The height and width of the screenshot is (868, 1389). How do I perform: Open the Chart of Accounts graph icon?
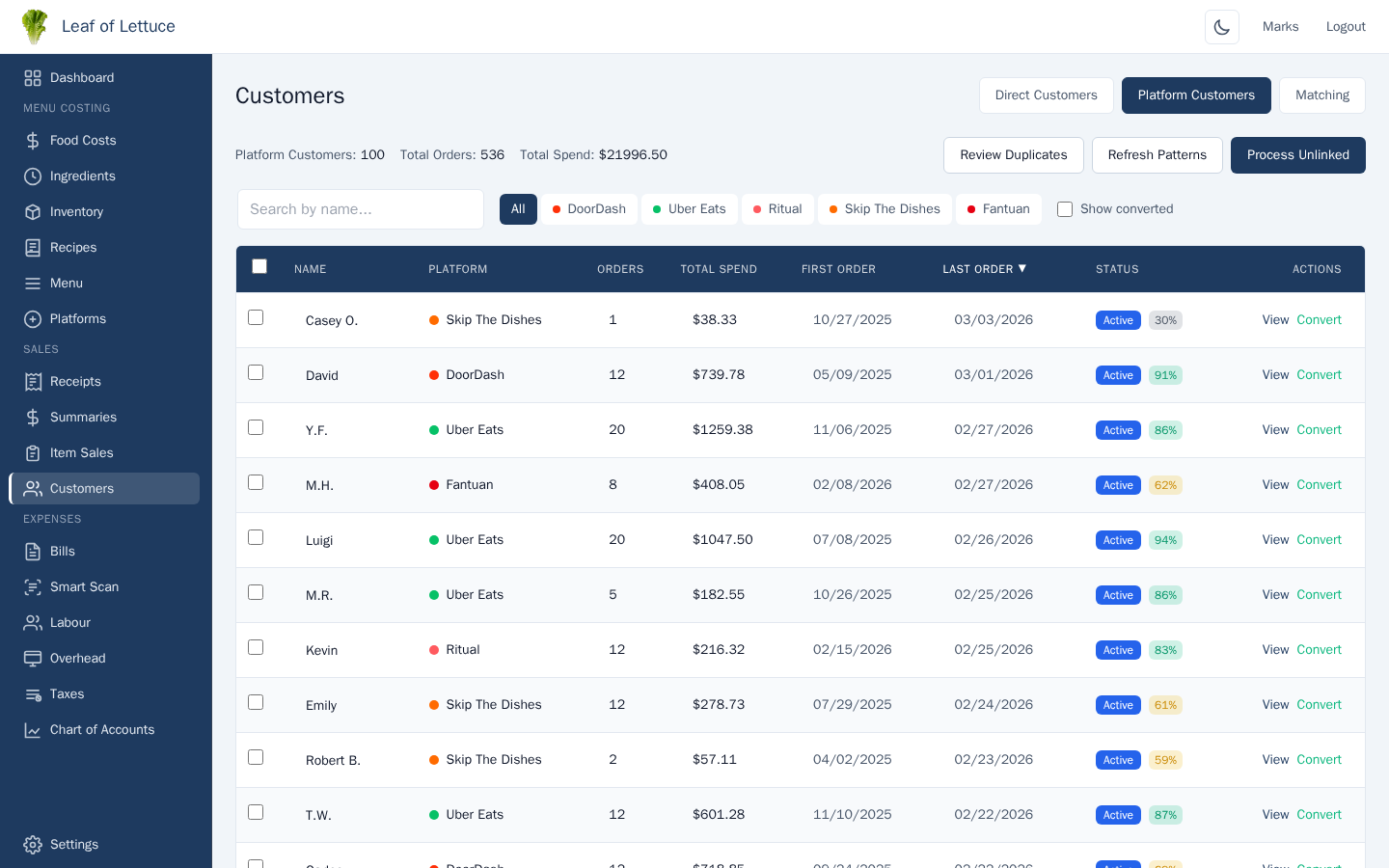click(x=33, y=729)
